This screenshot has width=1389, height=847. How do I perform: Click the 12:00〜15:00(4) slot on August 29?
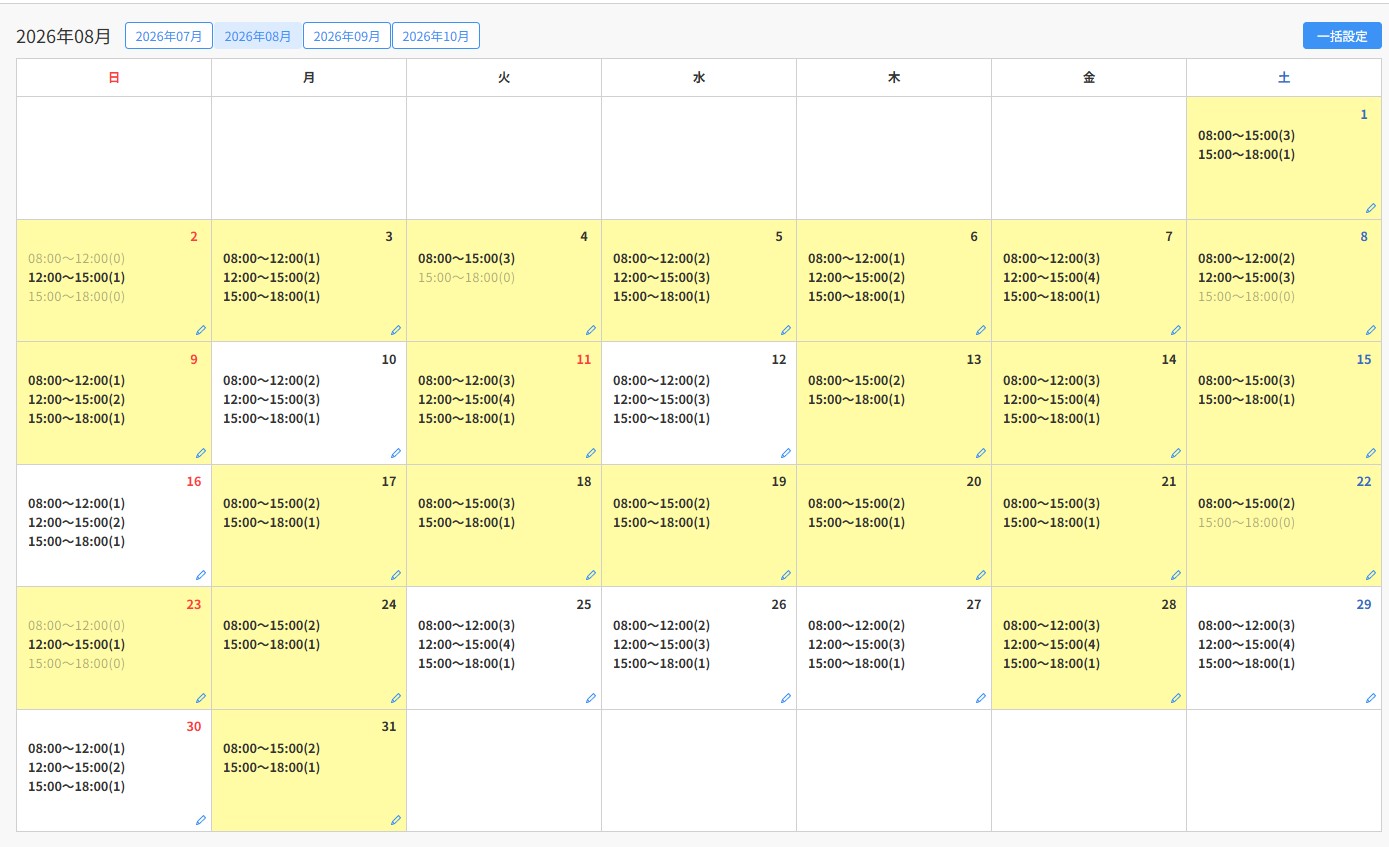coord(1247,644)
